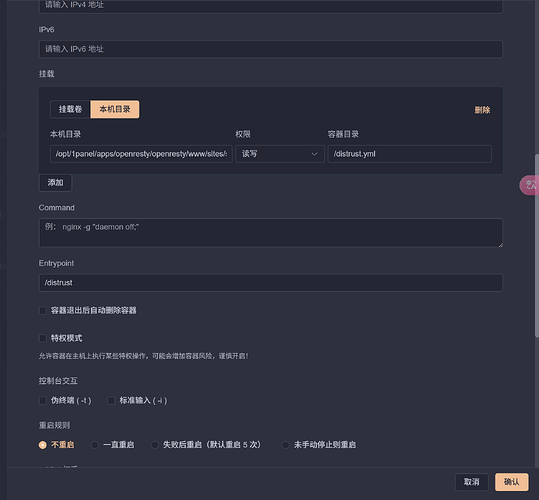539x500 pixels.
Task: Click the 确认 button
Action: (x=512, y=482)
